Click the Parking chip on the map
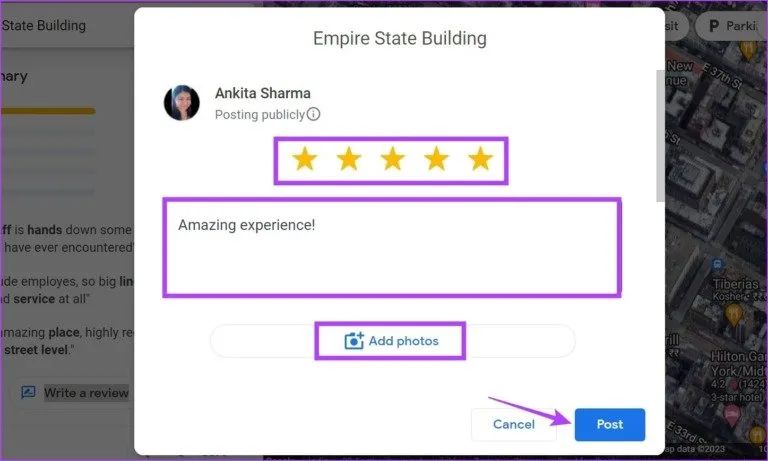 pos(732,25)
